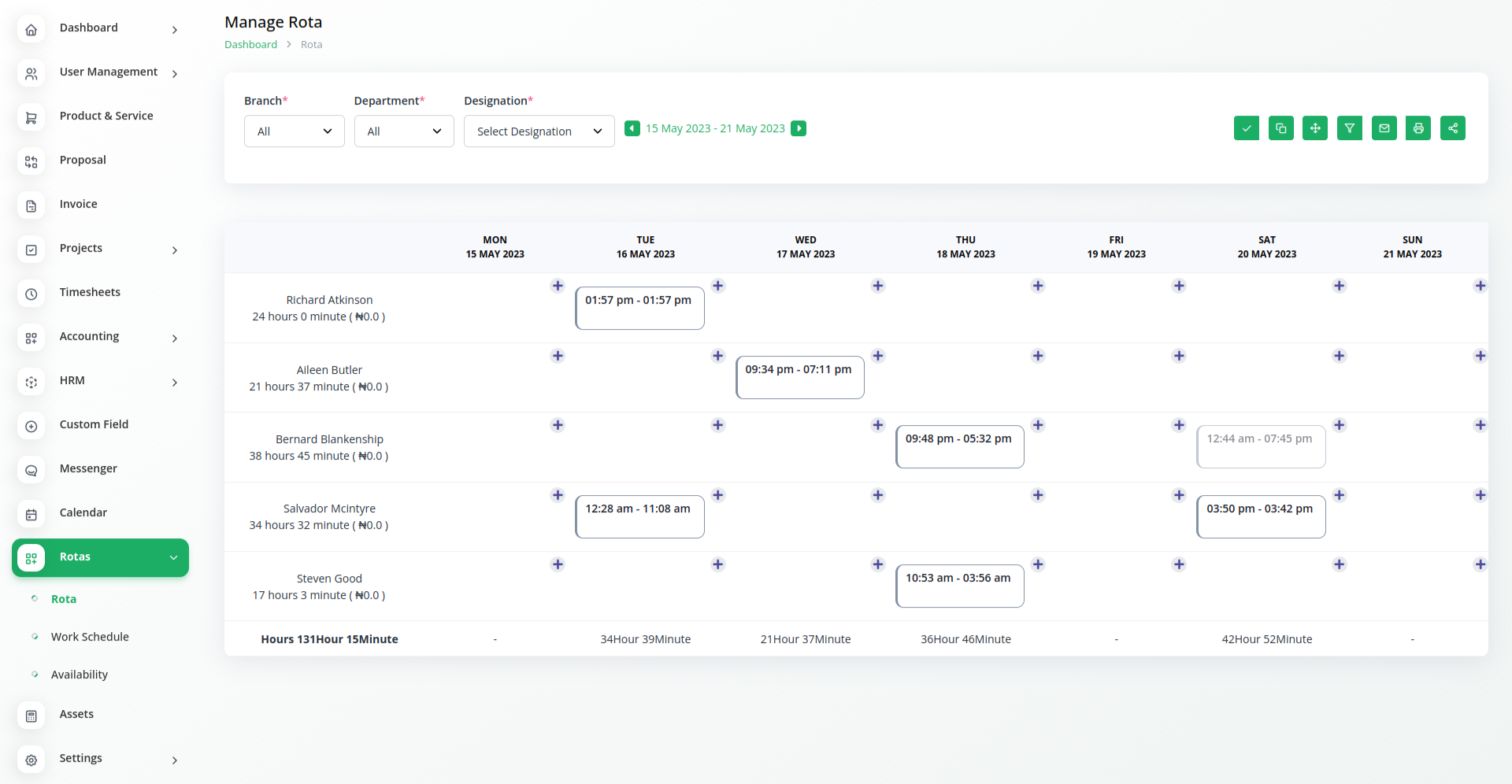This screenshot has width=1512, height=784.
Task: Add Sunday shift for Steven Good
Action: (x=1480, y=564)
